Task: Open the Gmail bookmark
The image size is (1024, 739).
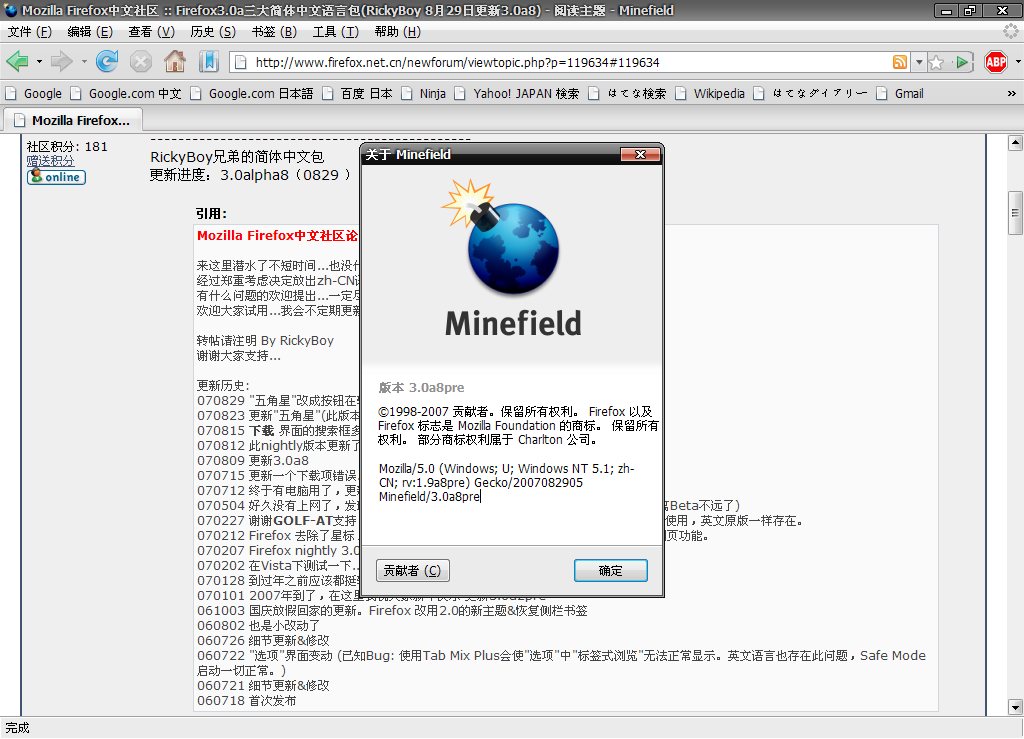Action: [x=901, y=93]
